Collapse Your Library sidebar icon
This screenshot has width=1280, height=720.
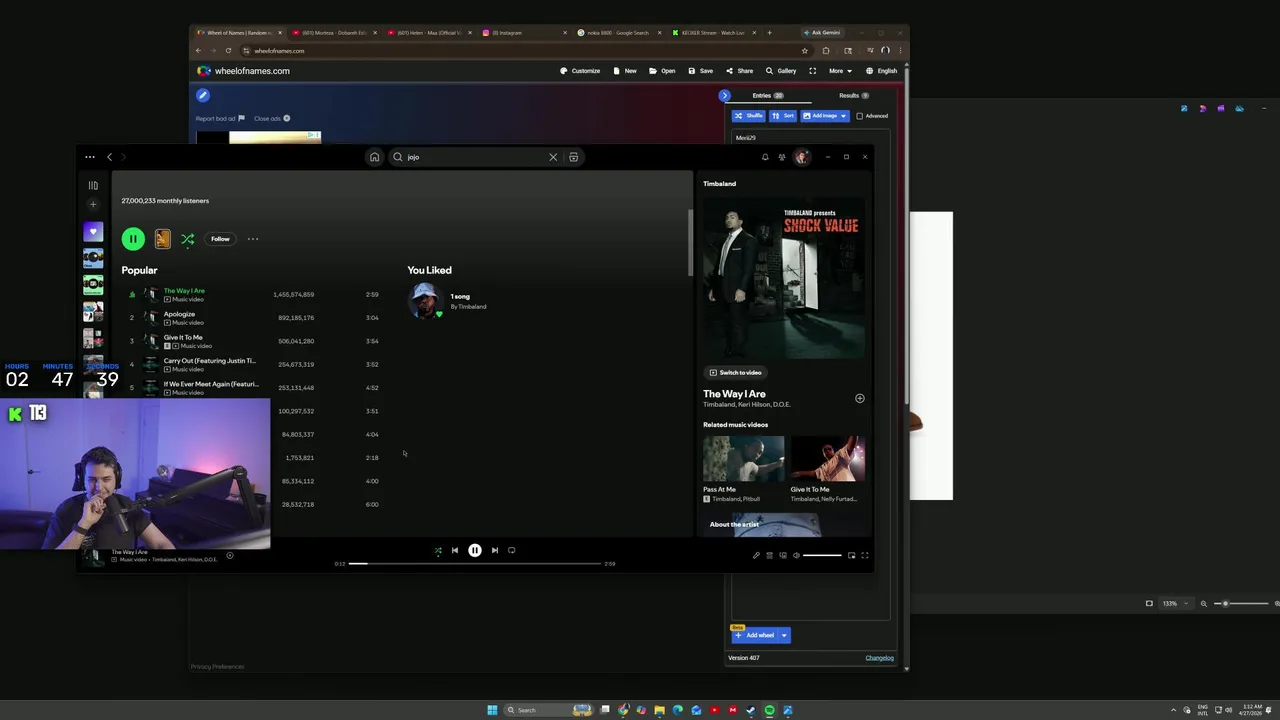click(x=93, y=185)
